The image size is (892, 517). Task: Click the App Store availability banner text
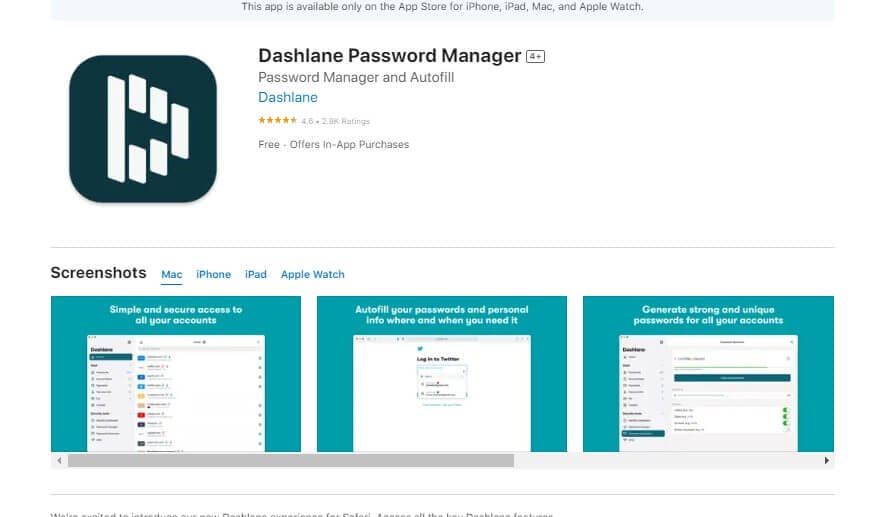coord(442,7)
